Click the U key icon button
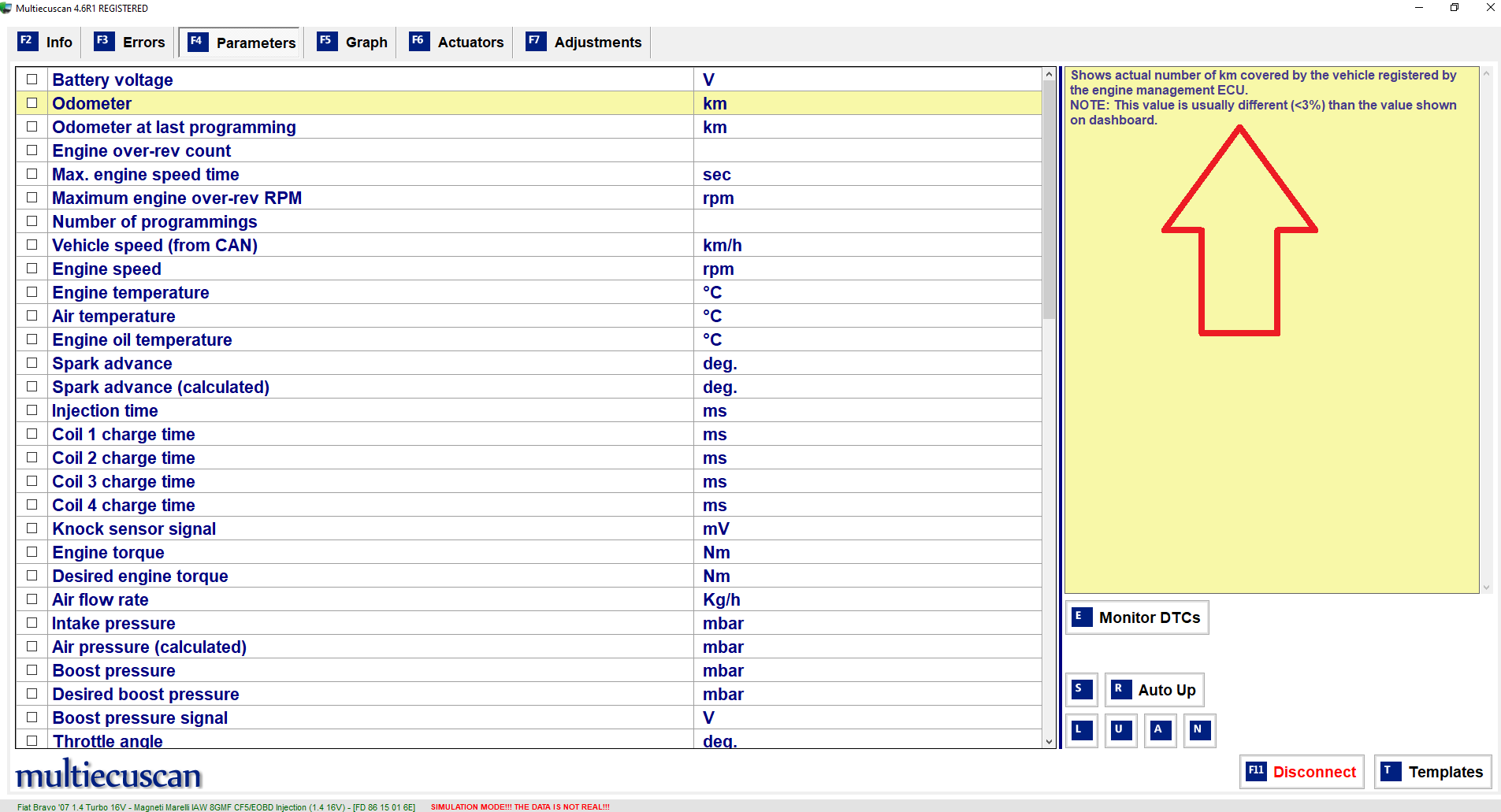The image size is (1501, 812). coord(1121,730)
